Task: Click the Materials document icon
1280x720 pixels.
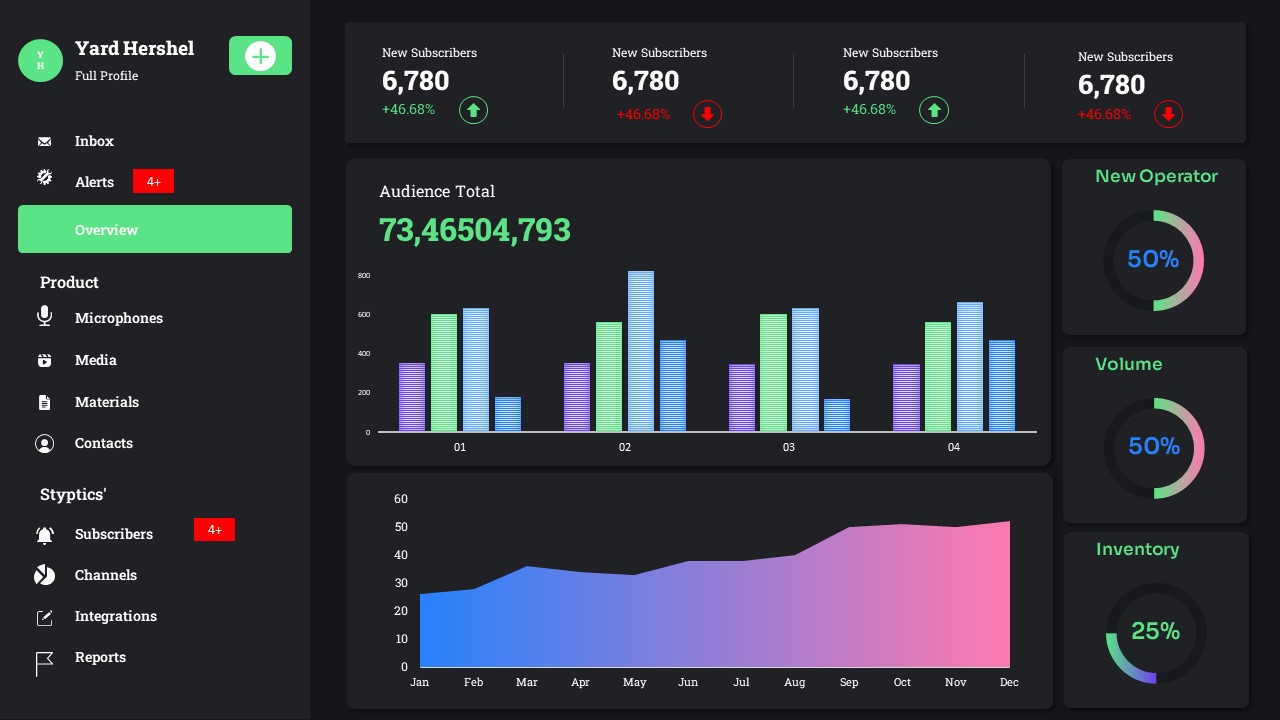Action: 44,402
